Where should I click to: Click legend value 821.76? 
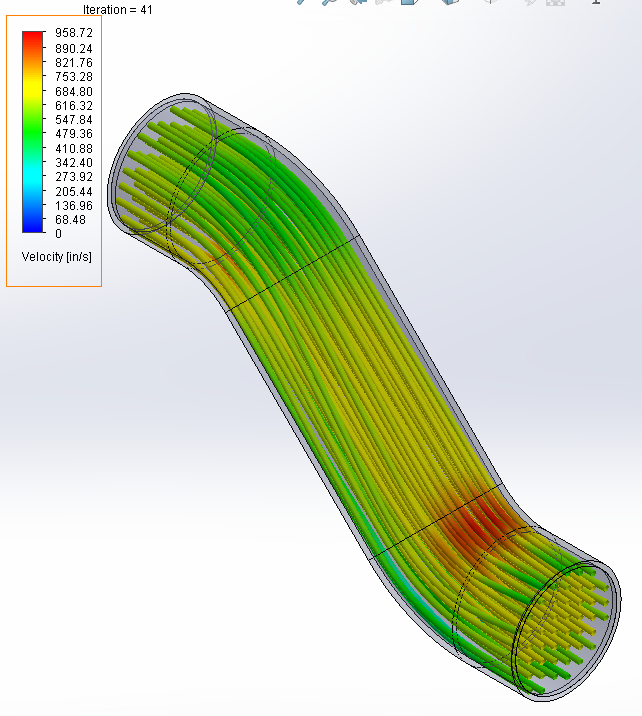click(x=74, y=63)
